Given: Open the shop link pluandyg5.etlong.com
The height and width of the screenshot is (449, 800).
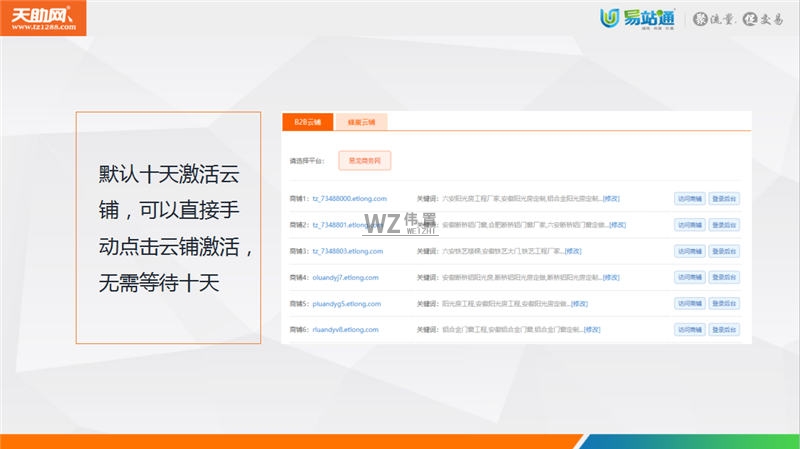Looking at the screenshot, I should point(346,304).
